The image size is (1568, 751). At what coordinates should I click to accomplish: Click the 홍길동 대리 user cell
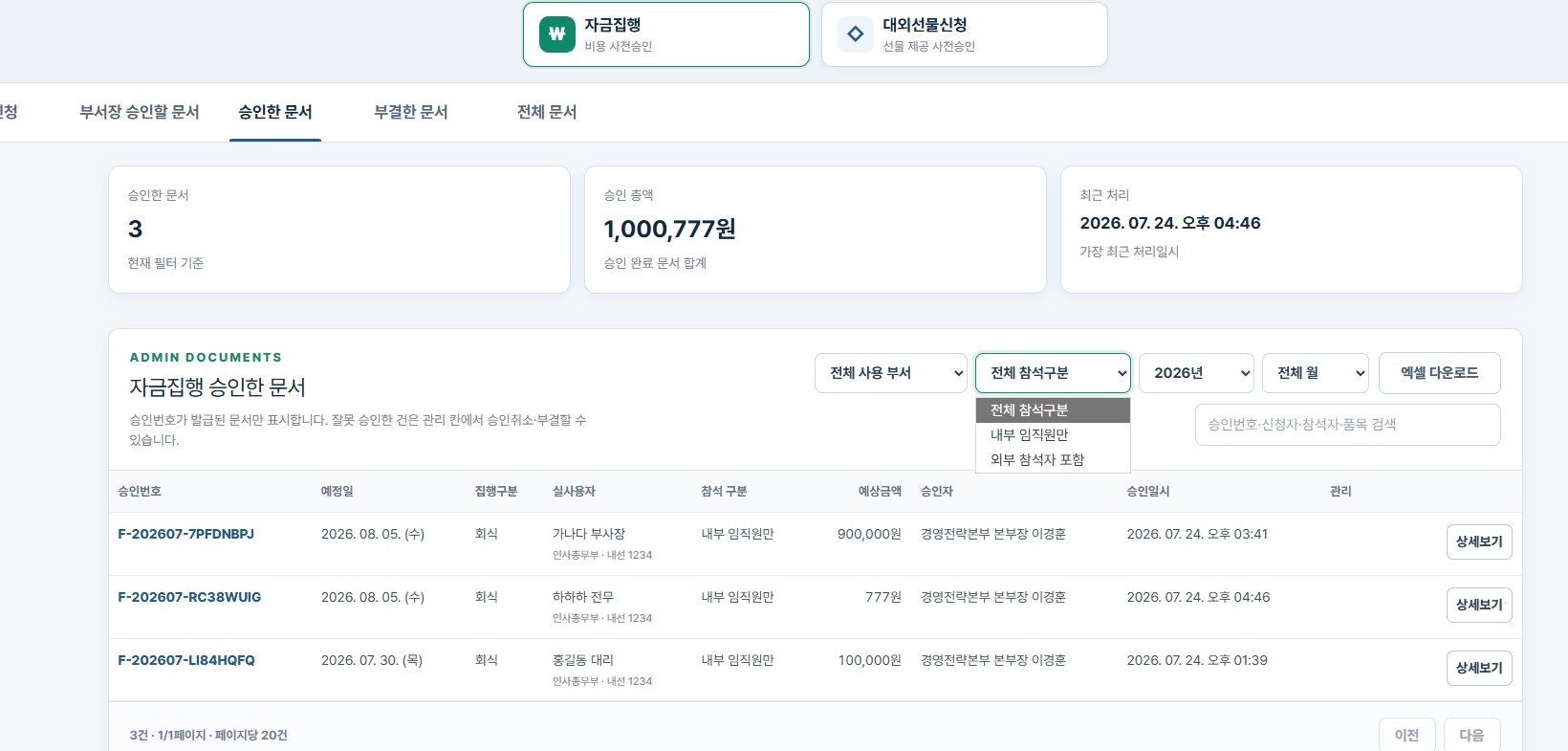point(583,660)
